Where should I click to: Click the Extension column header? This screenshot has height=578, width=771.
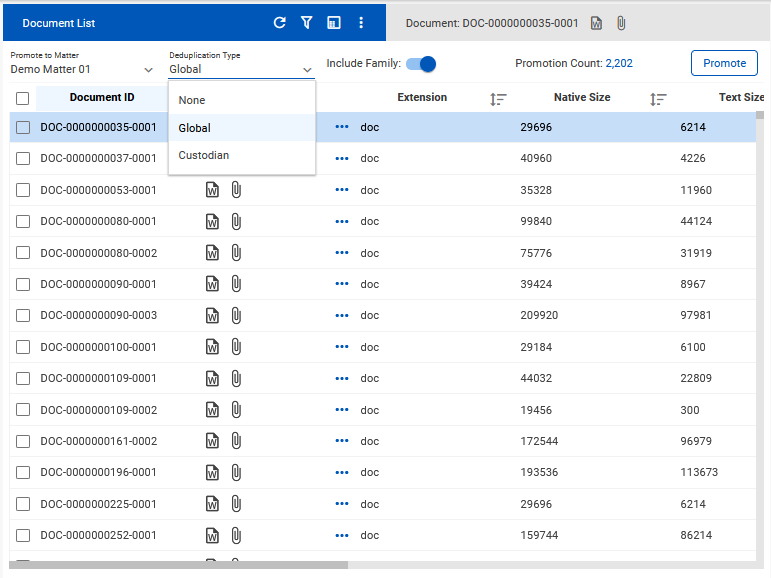tap(422, 97)
